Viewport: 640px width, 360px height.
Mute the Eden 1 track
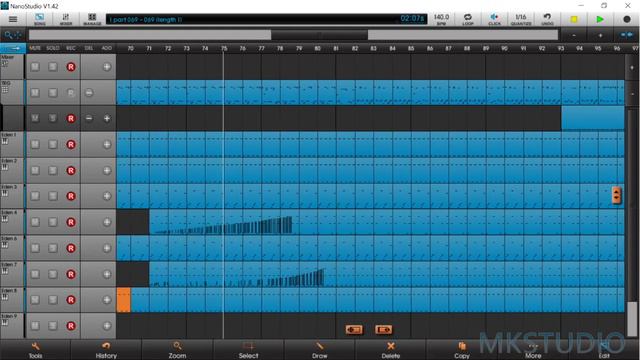[35, 144]
